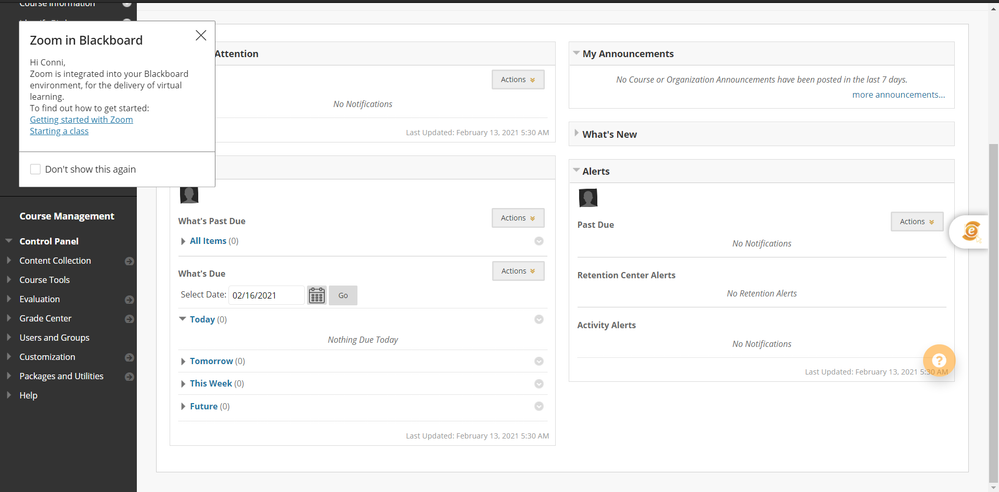Image resolution: width=999 pixels, height=492 pixels.
Task: Click the arrow icon next to Grade Center
Action: 129,319
